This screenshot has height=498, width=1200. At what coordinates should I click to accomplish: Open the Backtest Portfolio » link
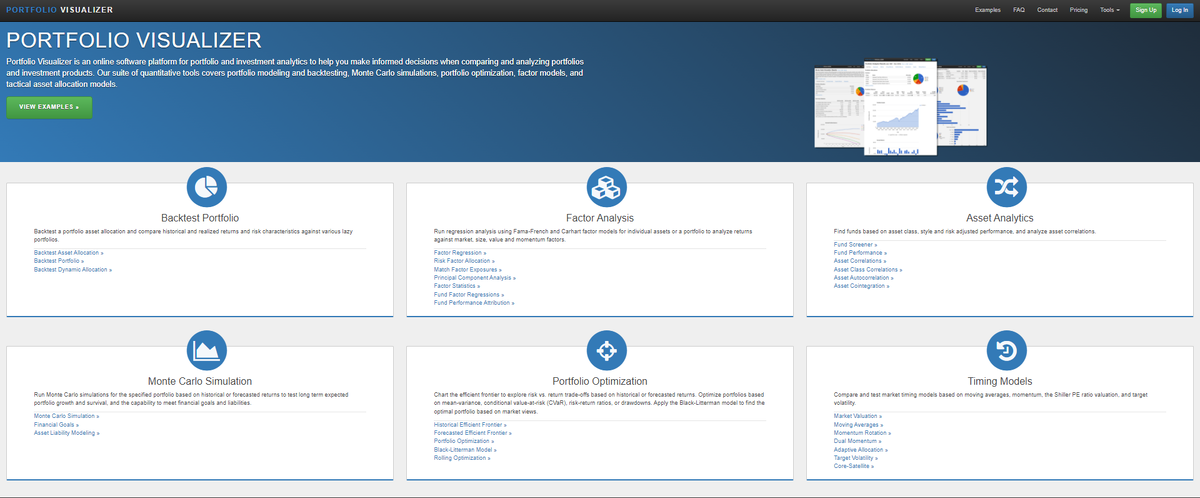[x=60, y=261]
